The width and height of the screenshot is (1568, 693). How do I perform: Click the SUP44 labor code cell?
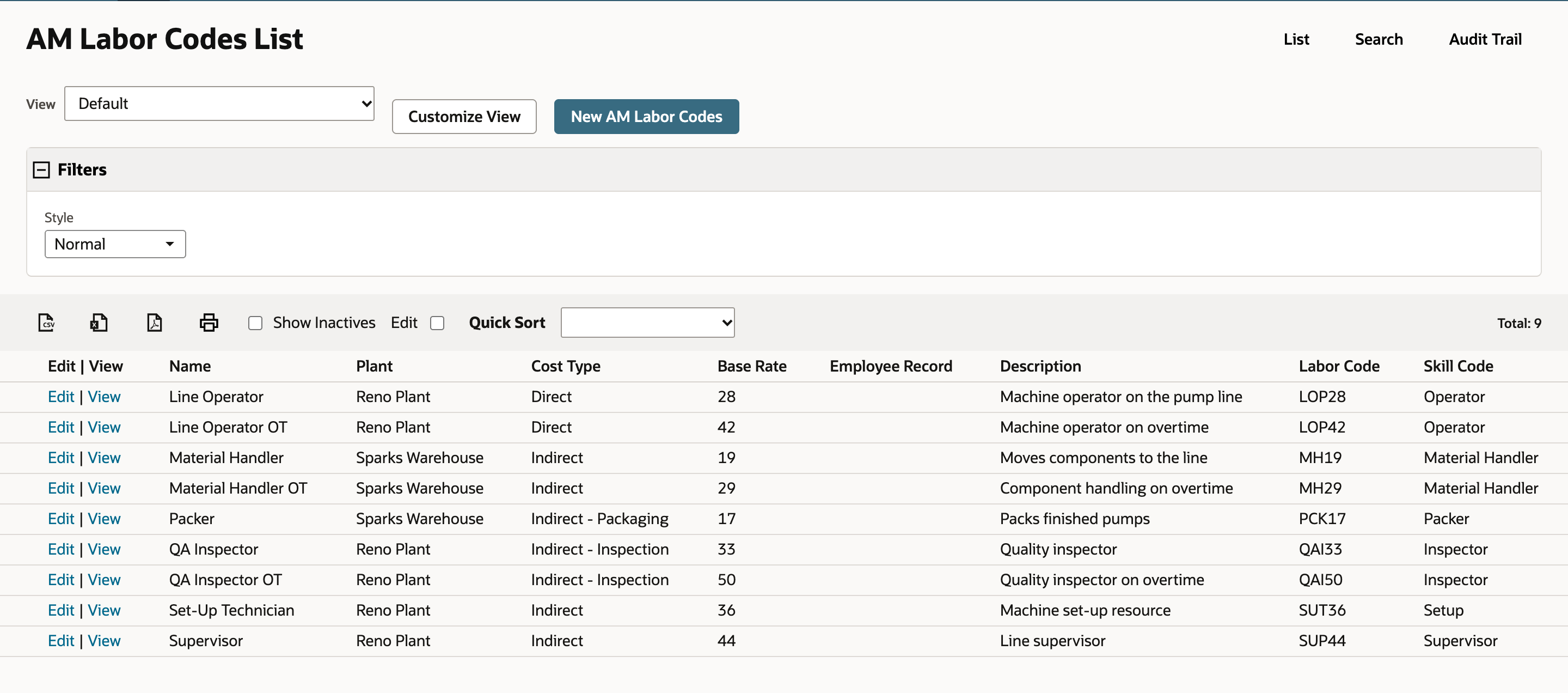point(1322,641)
